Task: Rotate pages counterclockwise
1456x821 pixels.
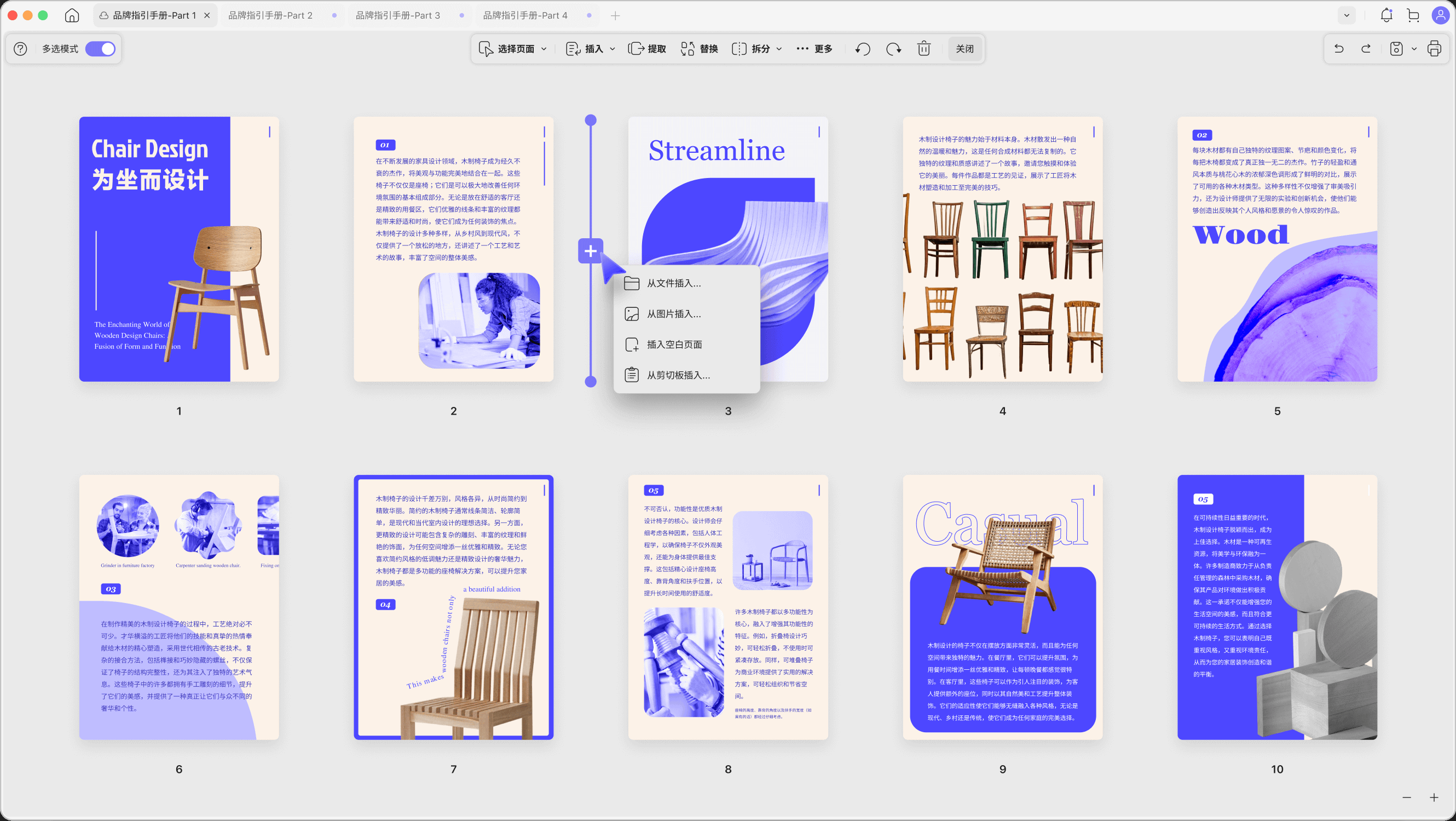Action: pyautogui.click(x=863, y=49)
